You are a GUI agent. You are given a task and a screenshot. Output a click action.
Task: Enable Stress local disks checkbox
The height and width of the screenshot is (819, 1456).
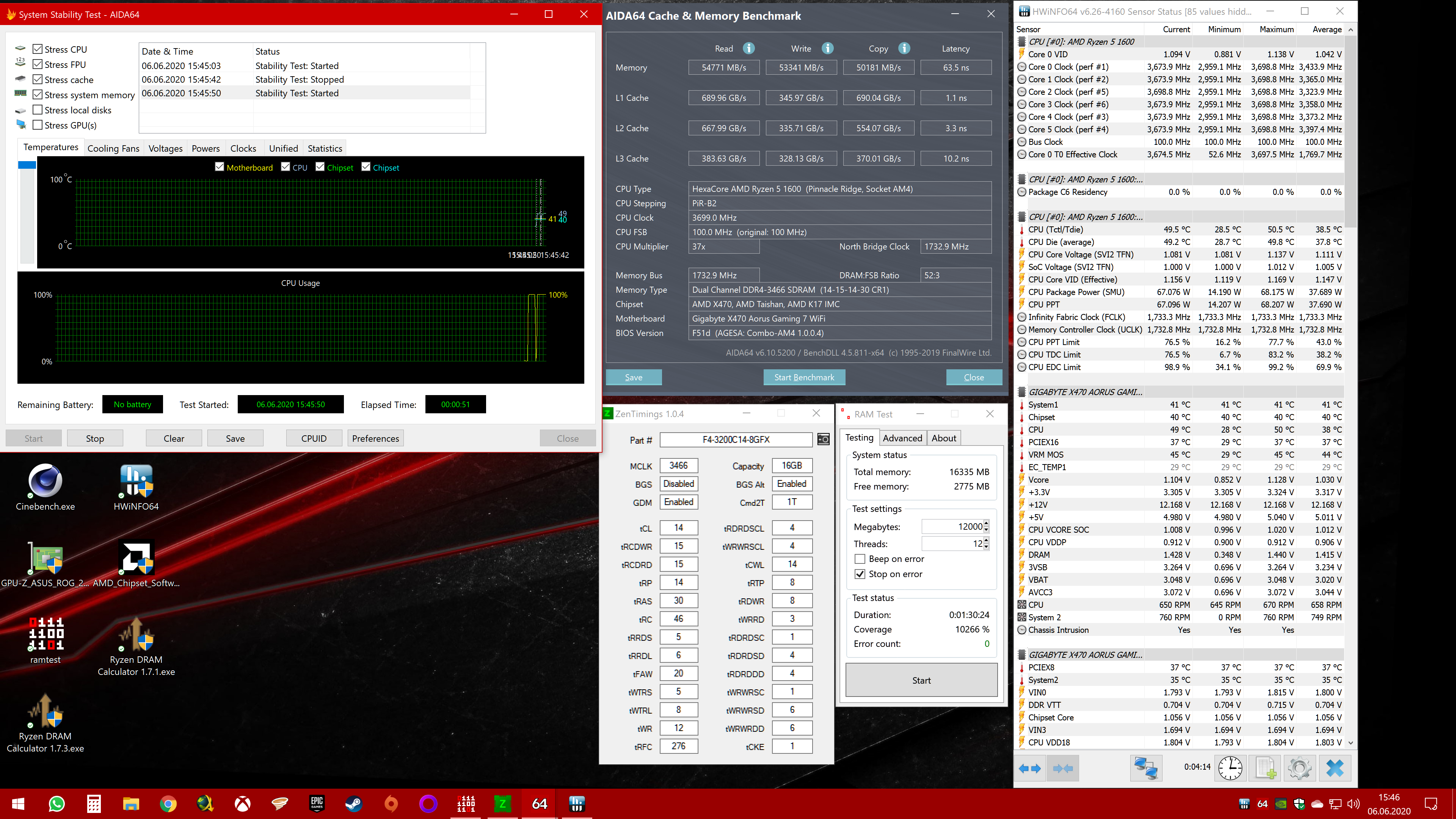click(x=38, y=110)
